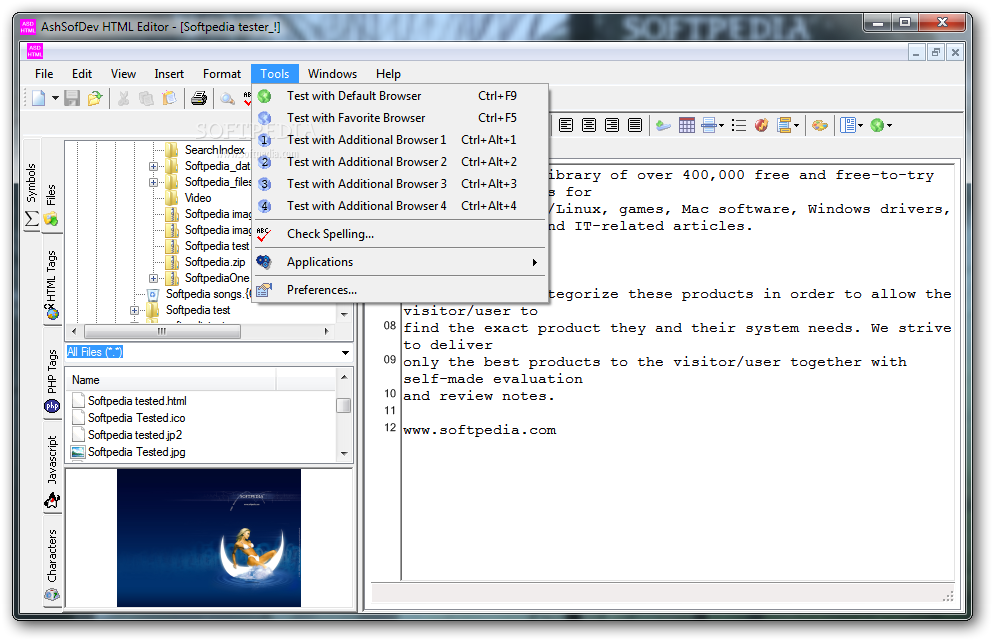Select Check Spelling menu entry
The image size is (993, 641).
[x=400, y=234]
